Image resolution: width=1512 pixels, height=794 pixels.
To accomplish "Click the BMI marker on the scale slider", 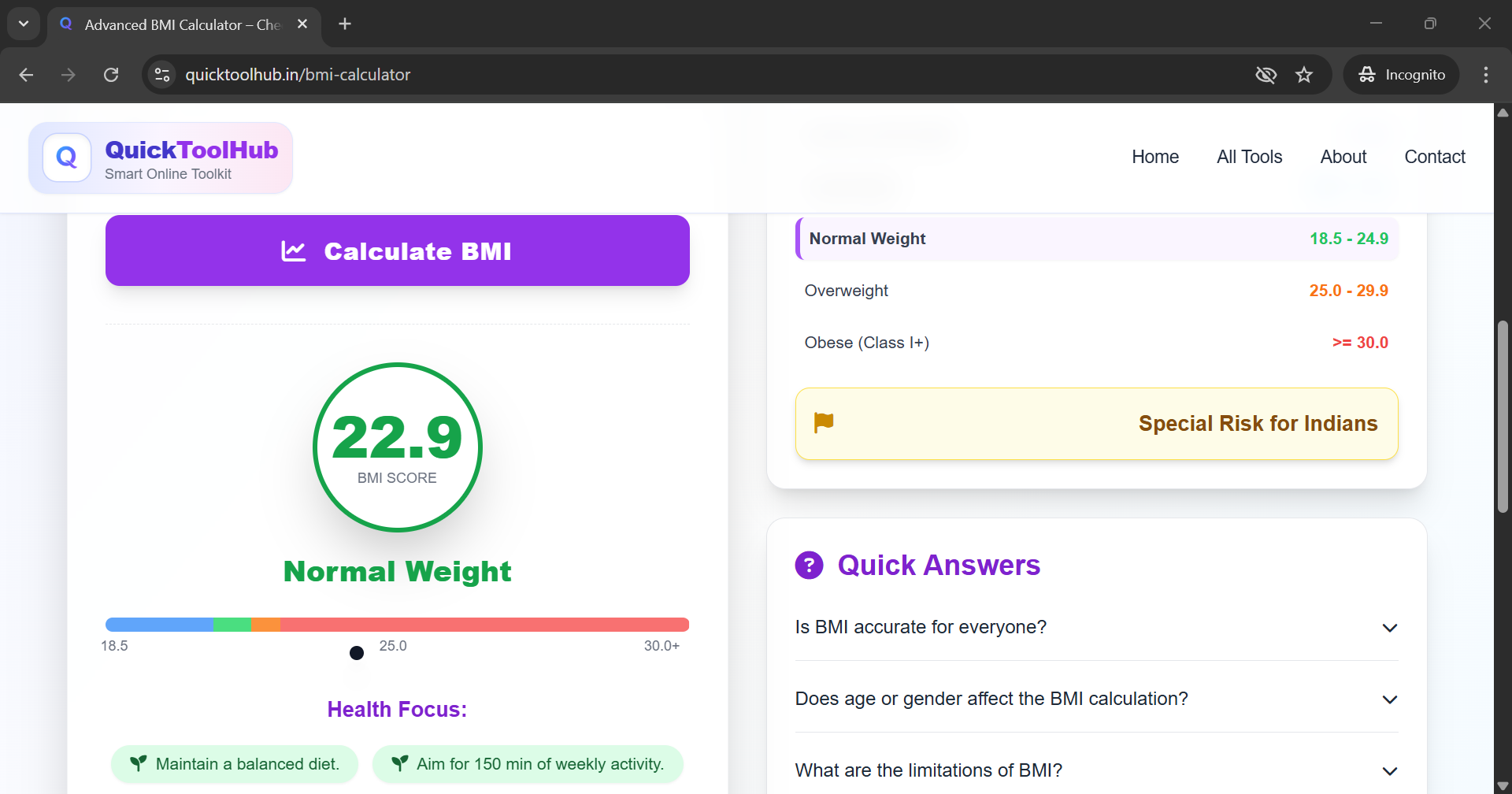I will click(x=356, y=652).
